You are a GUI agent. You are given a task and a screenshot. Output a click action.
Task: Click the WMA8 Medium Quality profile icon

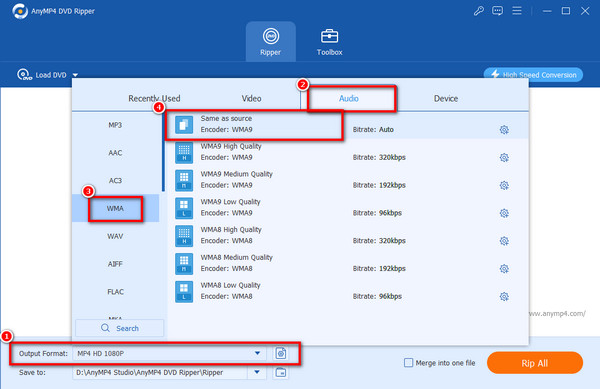click(x=184, y=264)
